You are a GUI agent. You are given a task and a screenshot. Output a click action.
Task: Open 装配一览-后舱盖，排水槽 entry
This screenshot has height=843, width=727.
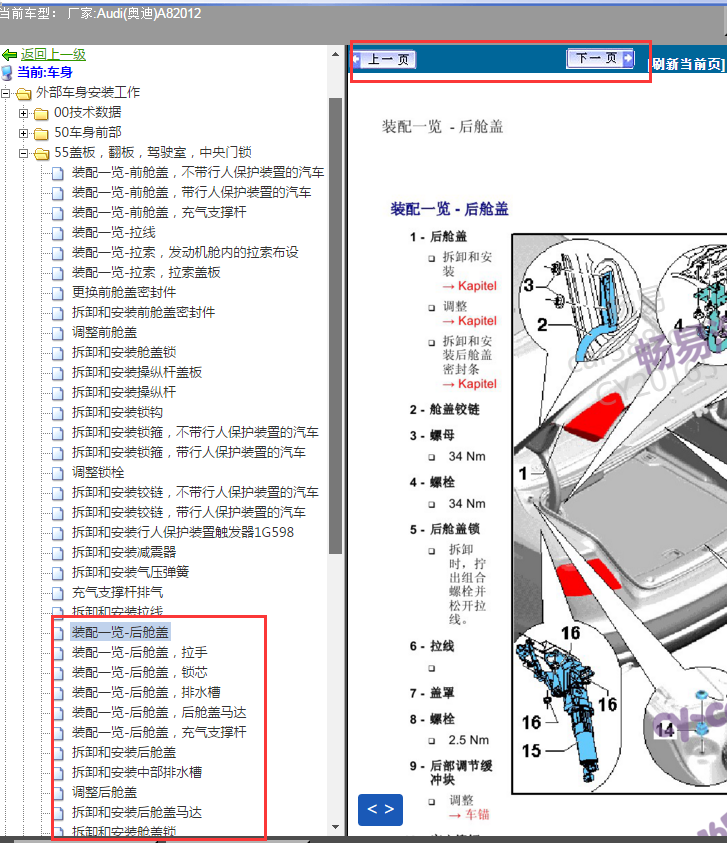coord(146,692)
